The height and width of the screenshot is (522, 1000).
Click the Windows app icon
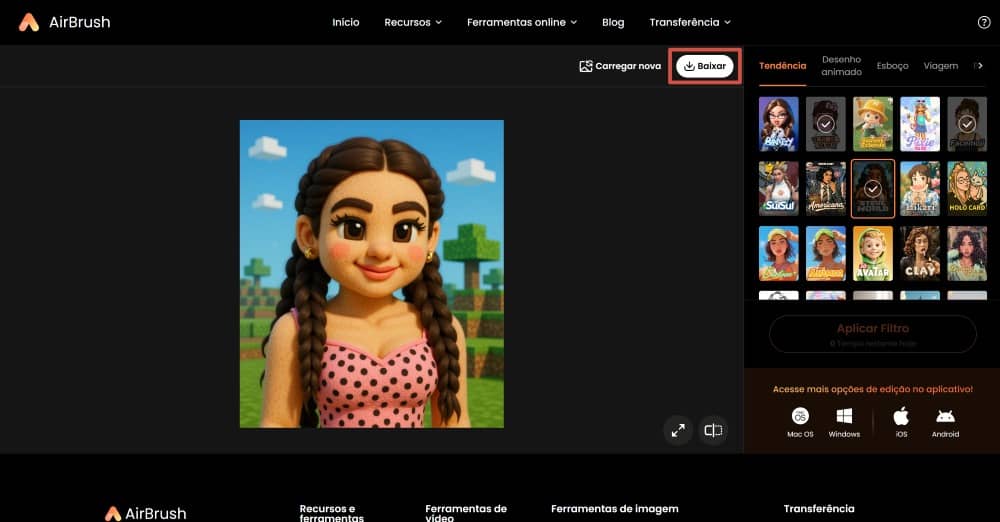click(x=844, y=421)
